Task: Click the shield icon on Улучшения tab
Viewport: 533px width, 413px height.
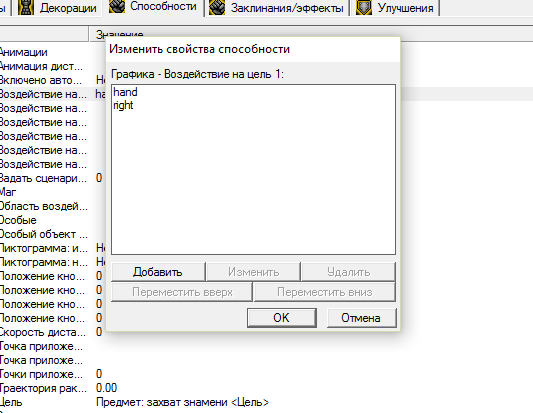Action: coord(364,7)
